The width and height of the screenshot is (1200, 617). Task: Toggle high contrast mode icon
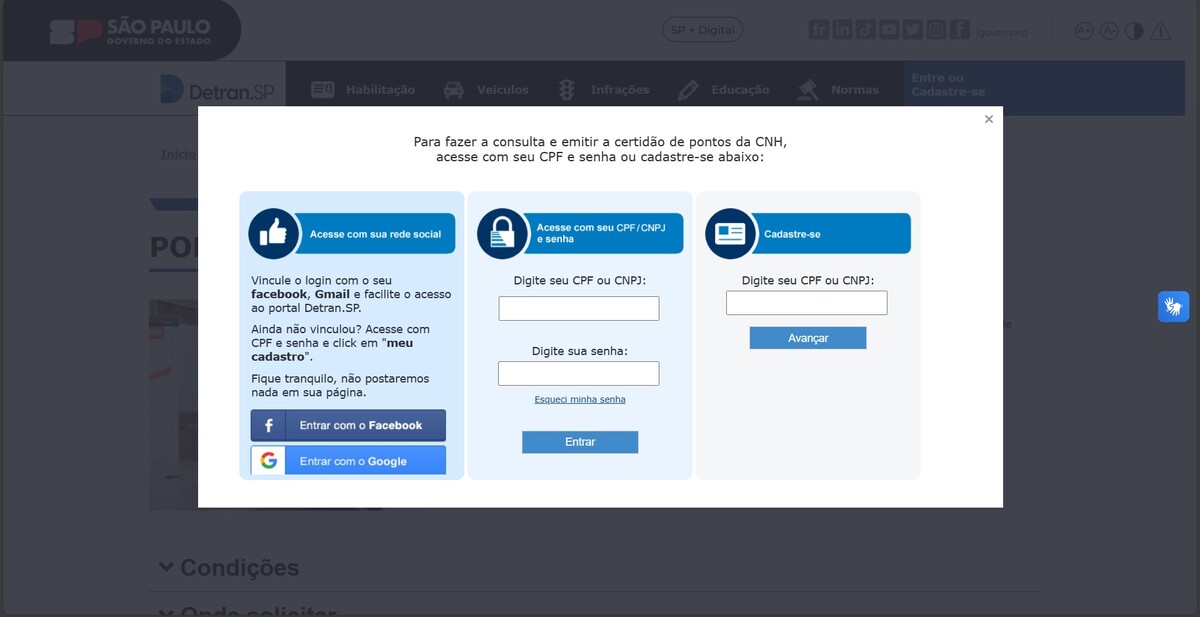(x=1134, y=31)
